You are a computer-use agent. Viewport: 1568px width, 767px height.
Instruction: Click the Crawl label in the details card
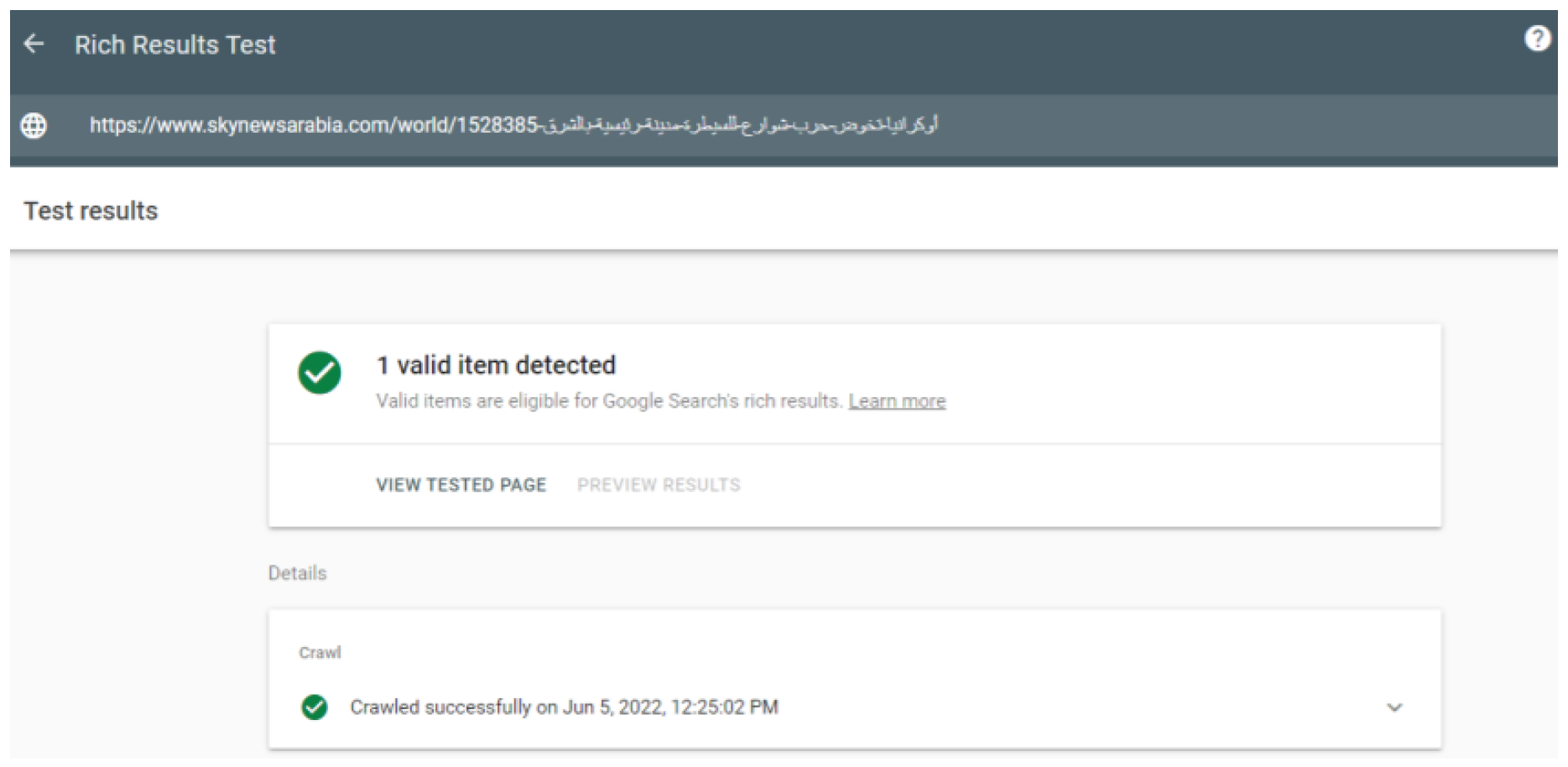point(320,653)
